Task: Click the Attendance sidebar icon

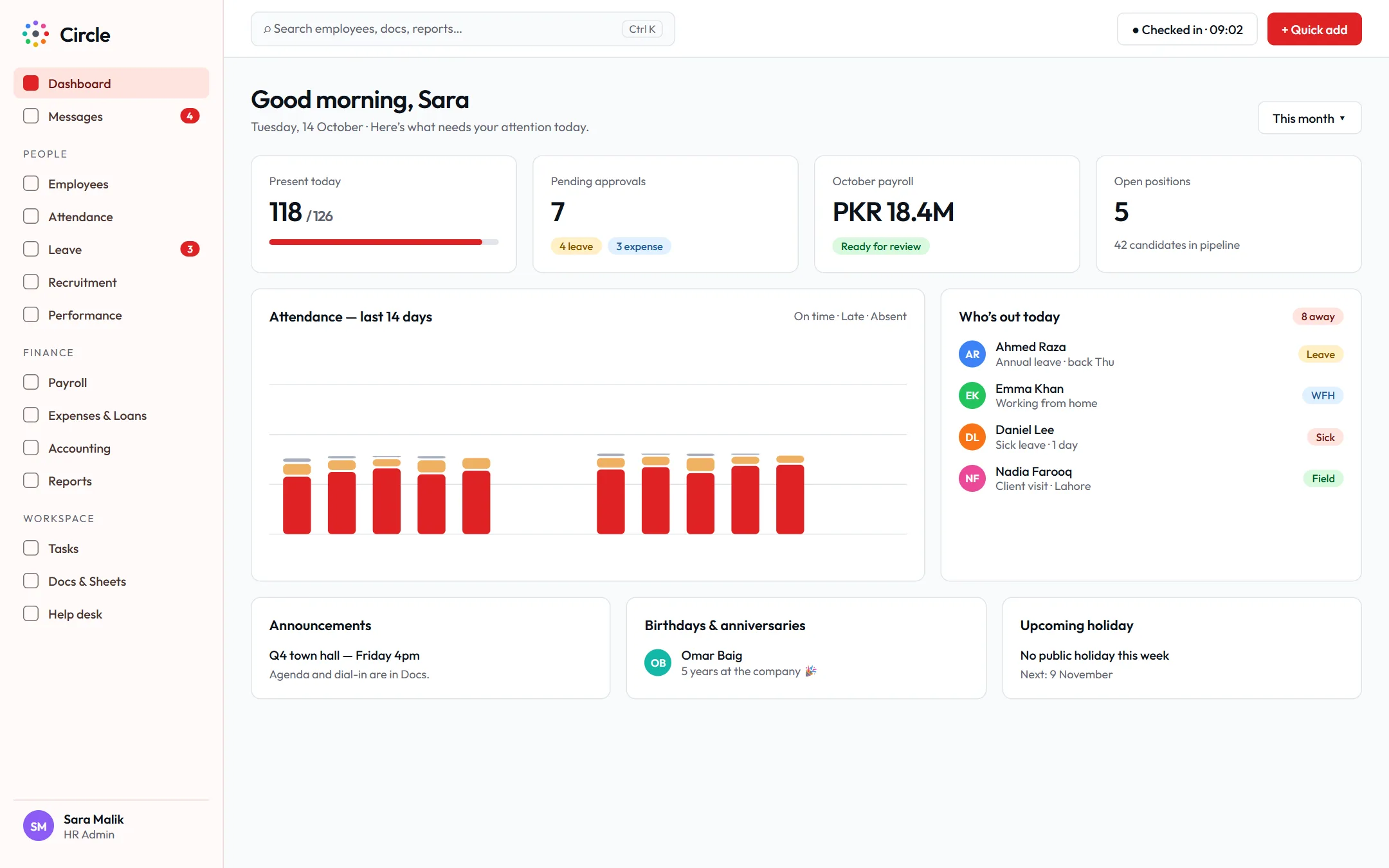Action: [31, 217]
